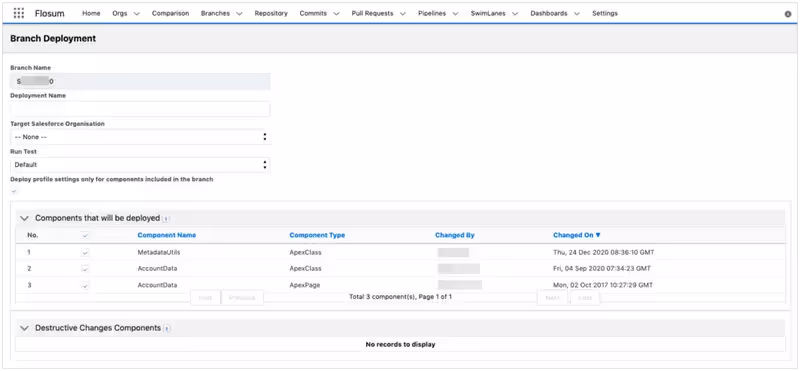
Task: Toggle the checkbox for the AccountData ApexPage row
Action: [85, 286]
